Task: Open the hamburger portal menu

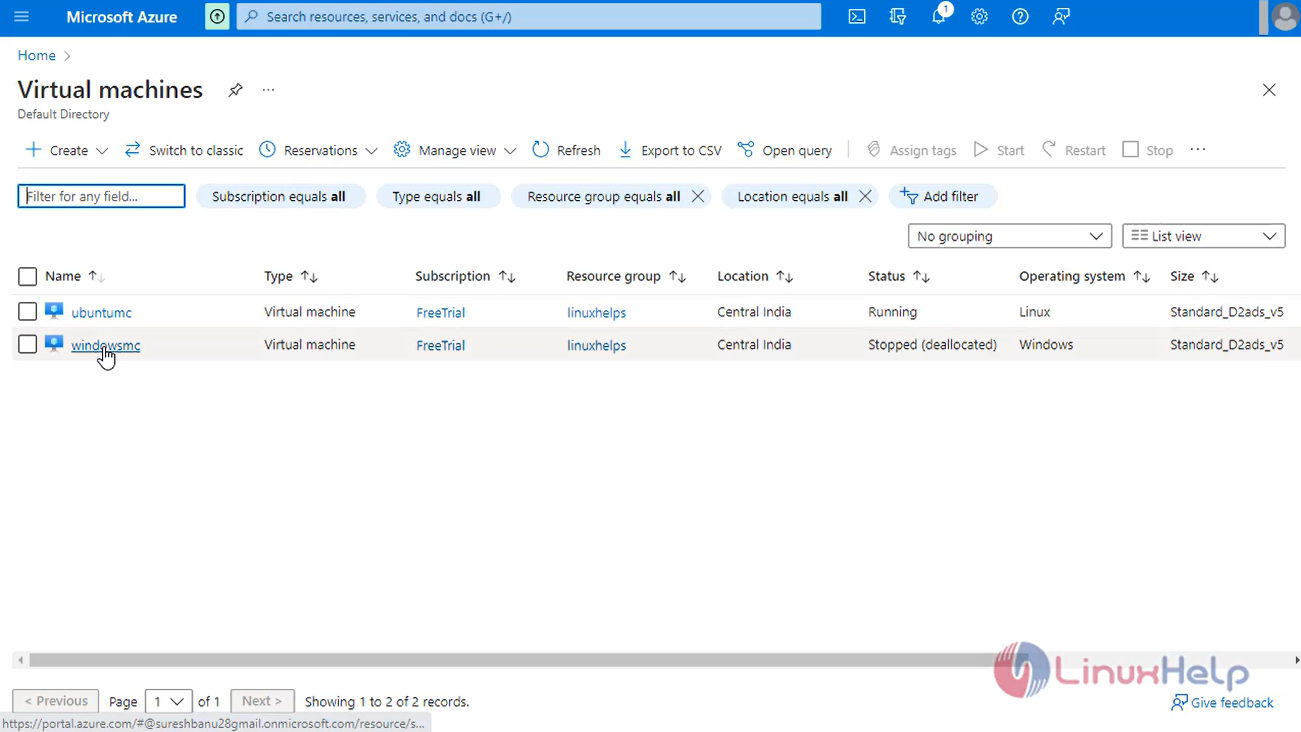Action: [21, 17]
